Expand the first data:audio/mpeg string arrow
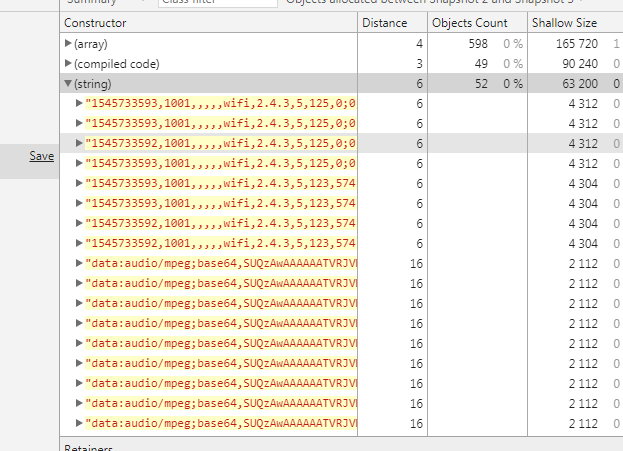This screenshot has height=451, width=623. click(x=80, y=264)
